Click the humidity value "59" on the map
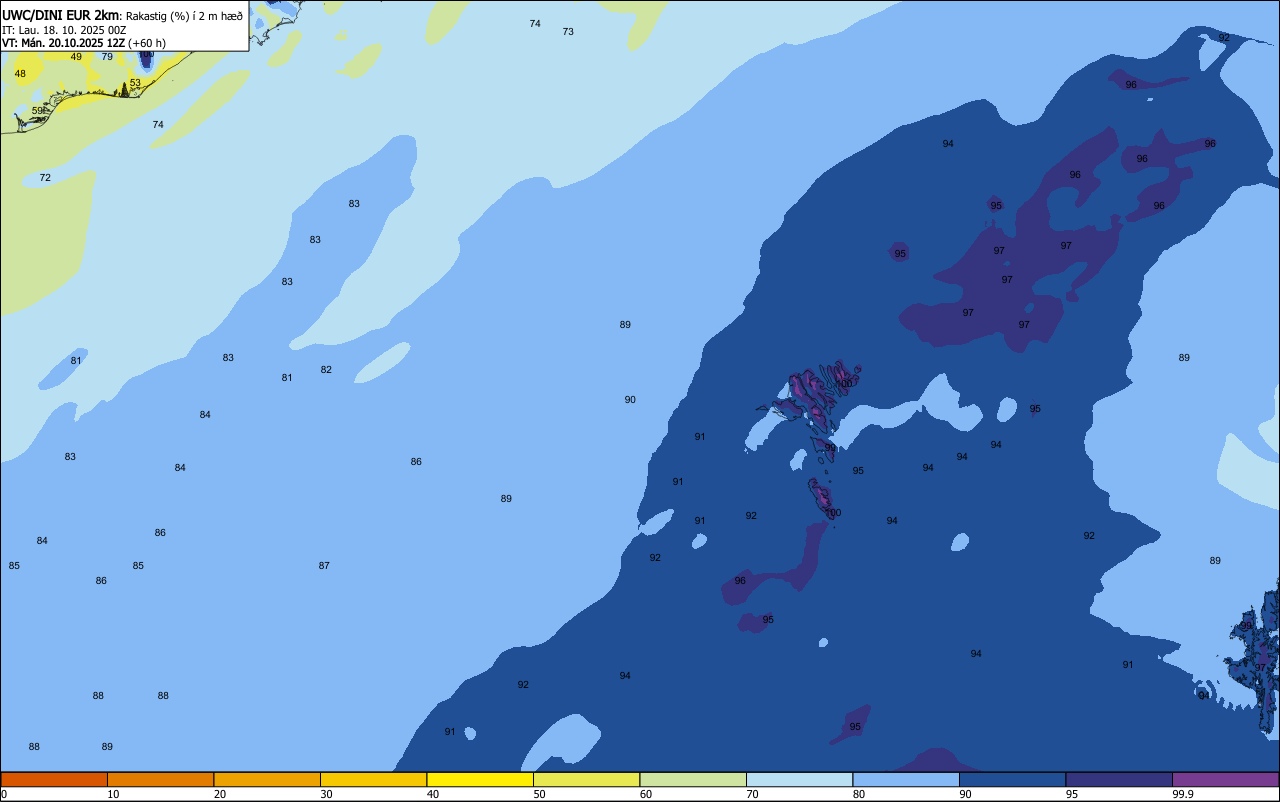This screenshot has width=1280, height=802. click(x=37, y=111)
